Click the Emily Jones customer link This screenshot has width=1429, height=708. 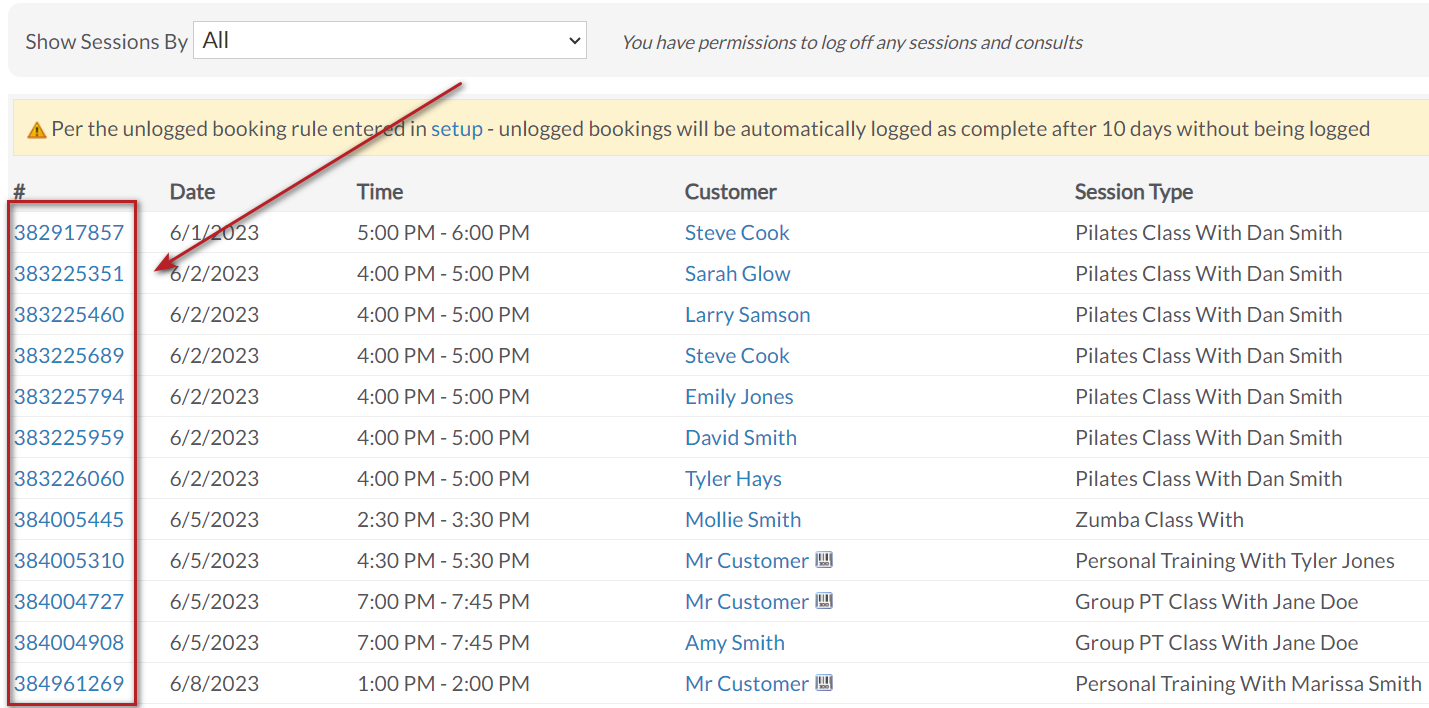739,397
